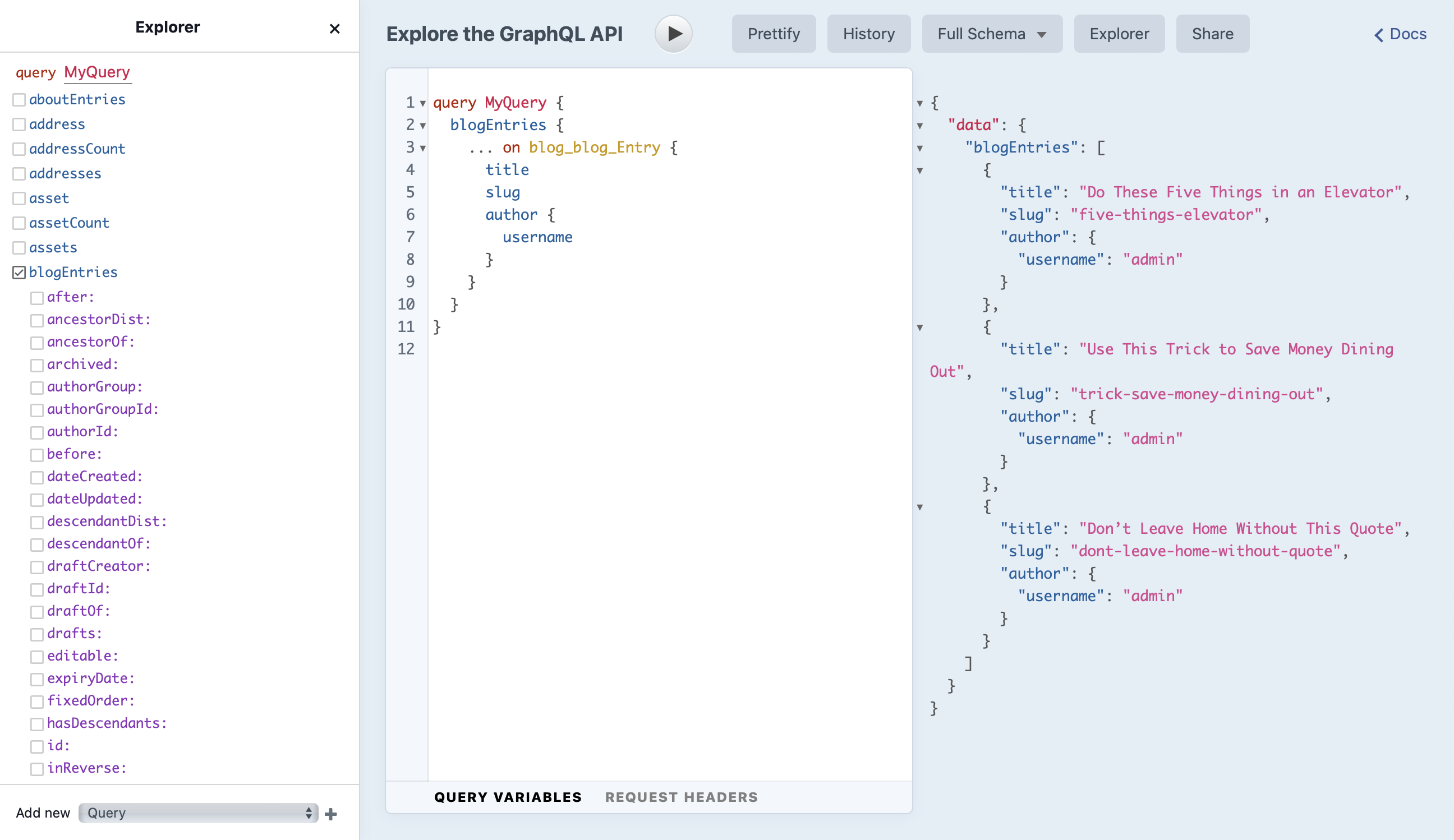This screenshot has height=840, width=1454.
Task: Open the query History
Action: pyautogui.click(x=868, y=34)
